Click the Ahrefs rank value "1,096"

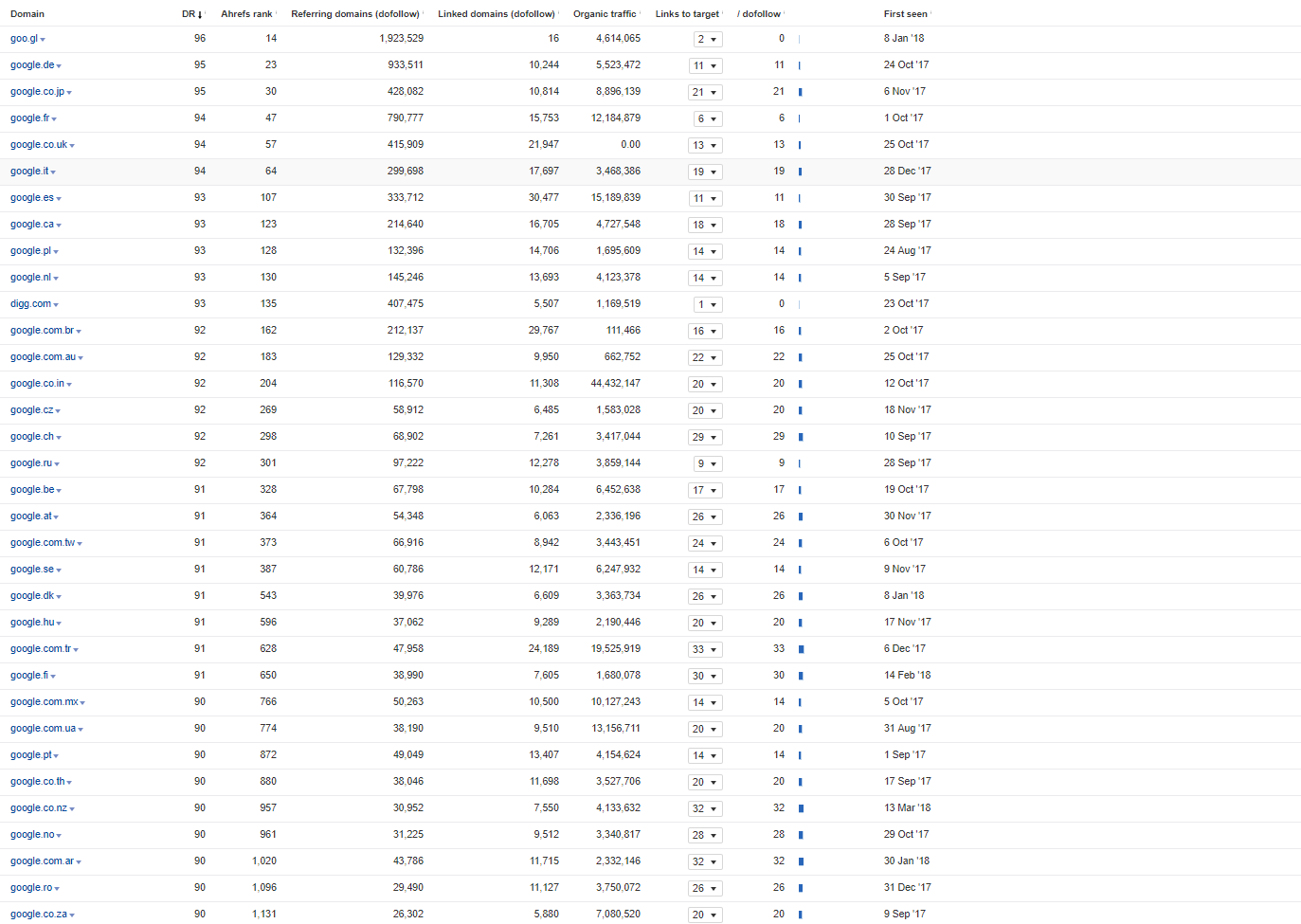[264, 887]
